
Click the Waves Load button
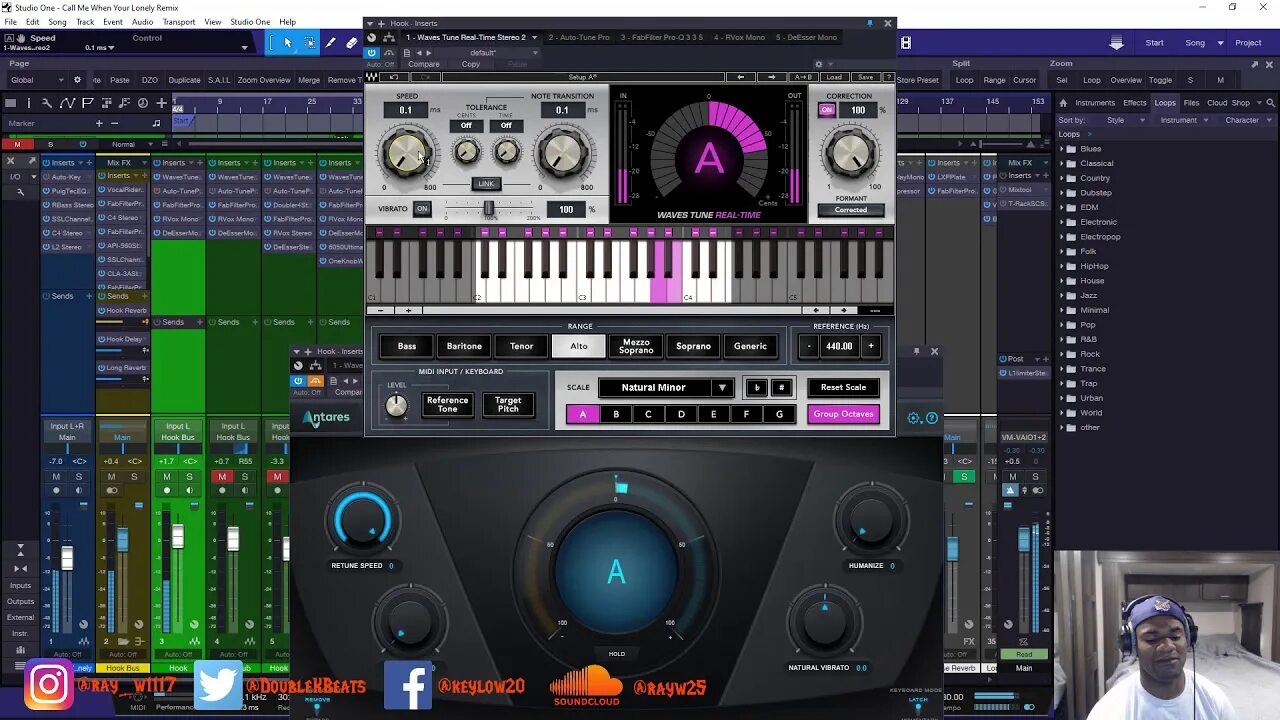[x=834, y=77]
